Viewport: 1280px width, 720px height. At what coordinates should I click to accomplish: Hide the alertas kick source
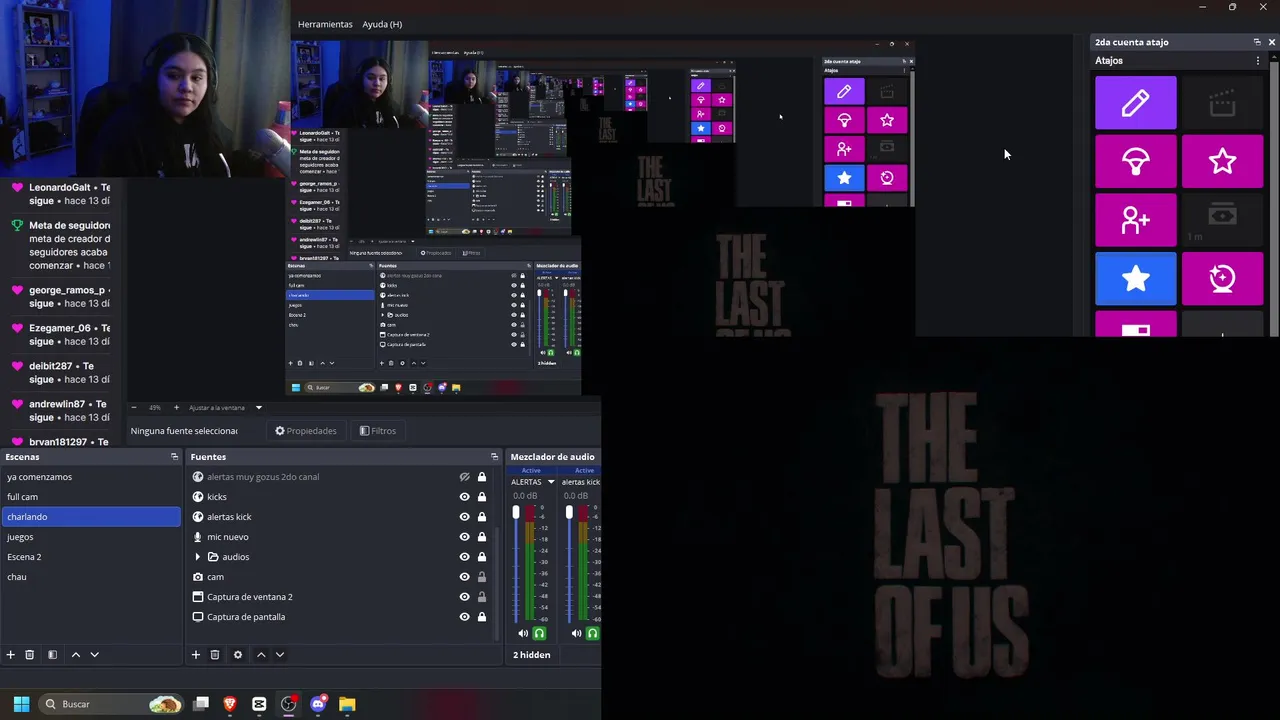pyautogui.click(x=464, y=517)
